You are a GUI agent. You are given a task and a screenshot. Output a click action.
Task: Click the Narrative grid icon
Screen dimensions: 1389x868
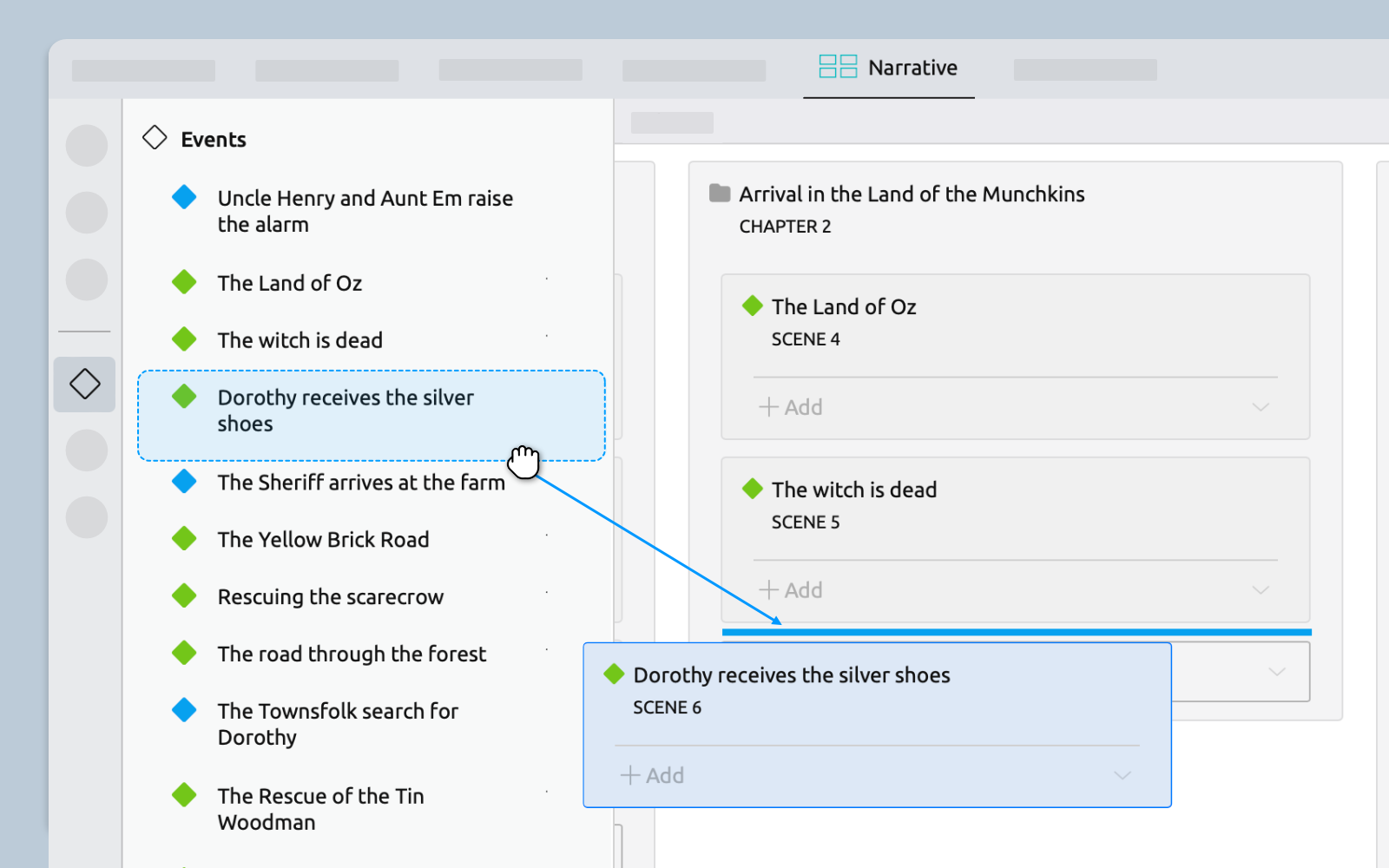point(838,67)
